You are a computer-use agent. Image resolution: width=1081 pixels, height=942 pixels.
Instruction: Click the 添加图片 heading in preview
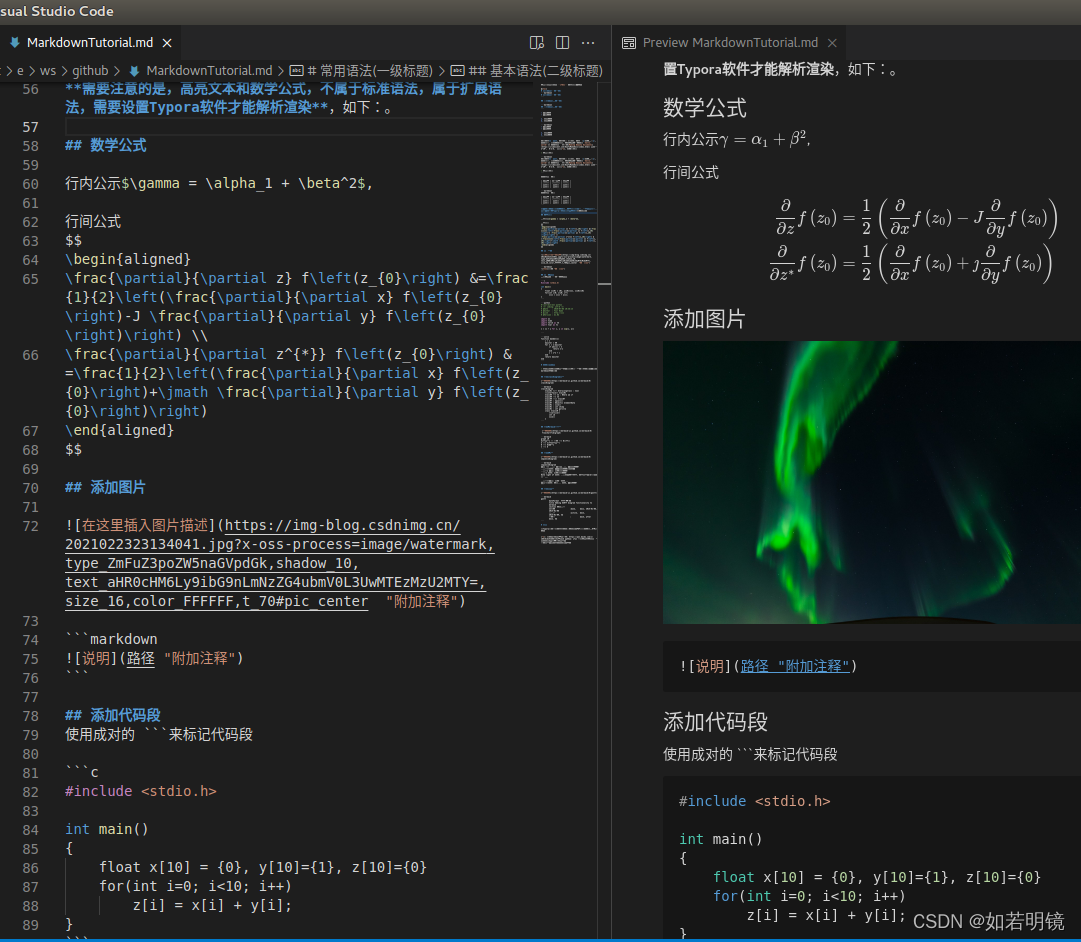705,319
